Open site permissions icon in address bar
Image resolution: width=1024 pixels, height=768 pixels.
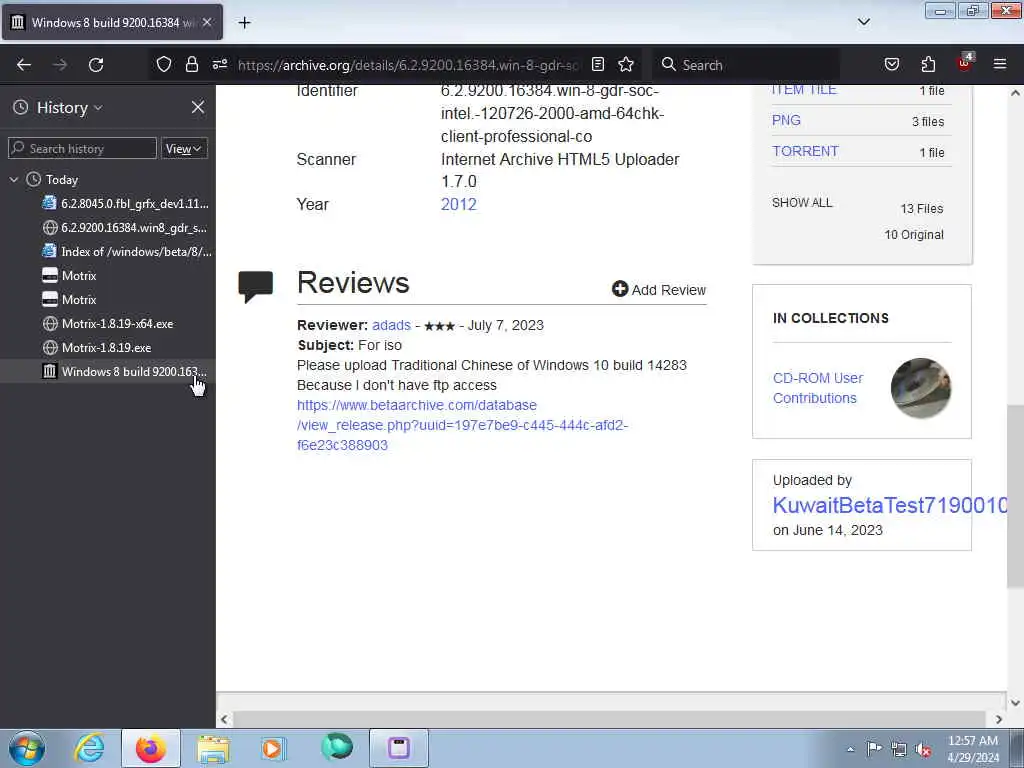tap(219, 64)
